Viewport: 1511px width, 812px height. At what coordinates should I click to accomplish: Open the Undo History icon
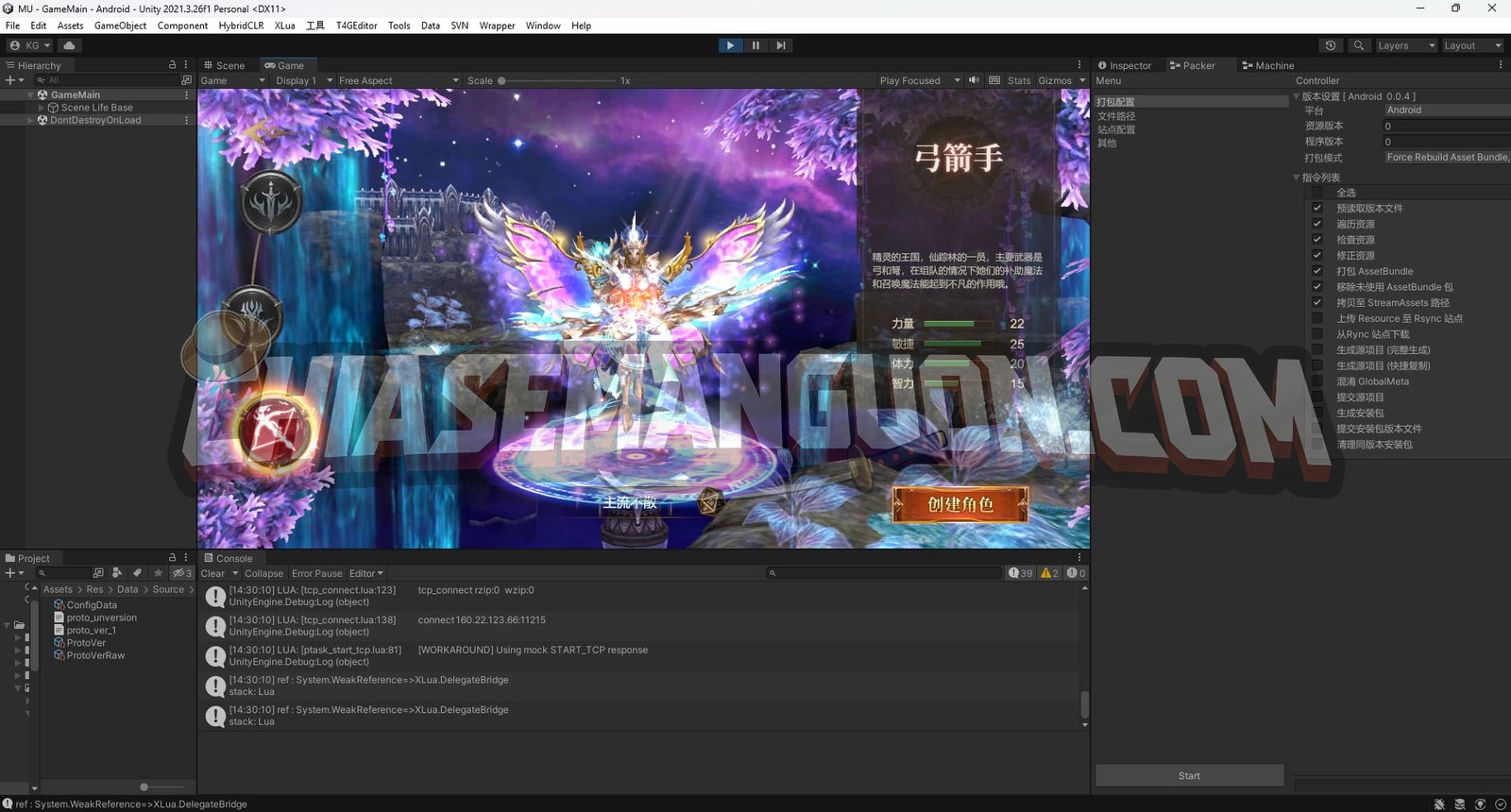[1331, 45]
